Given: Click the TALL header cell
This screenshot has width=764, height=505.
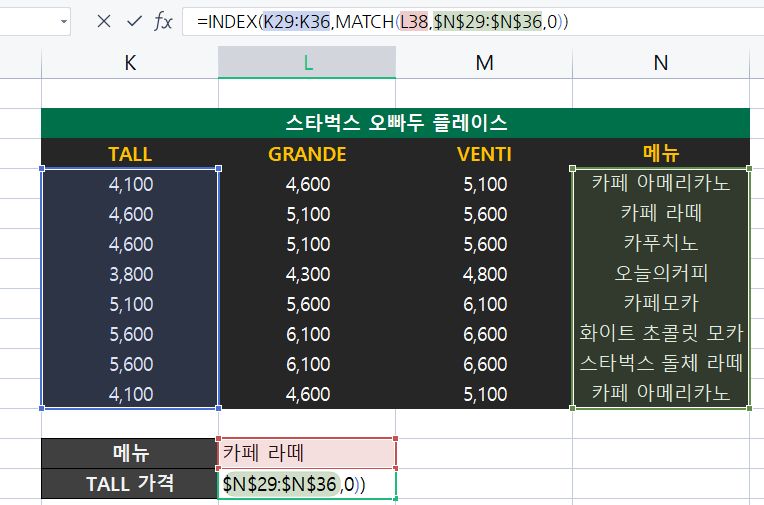Looking at the screenshot, I should point(130,154).
